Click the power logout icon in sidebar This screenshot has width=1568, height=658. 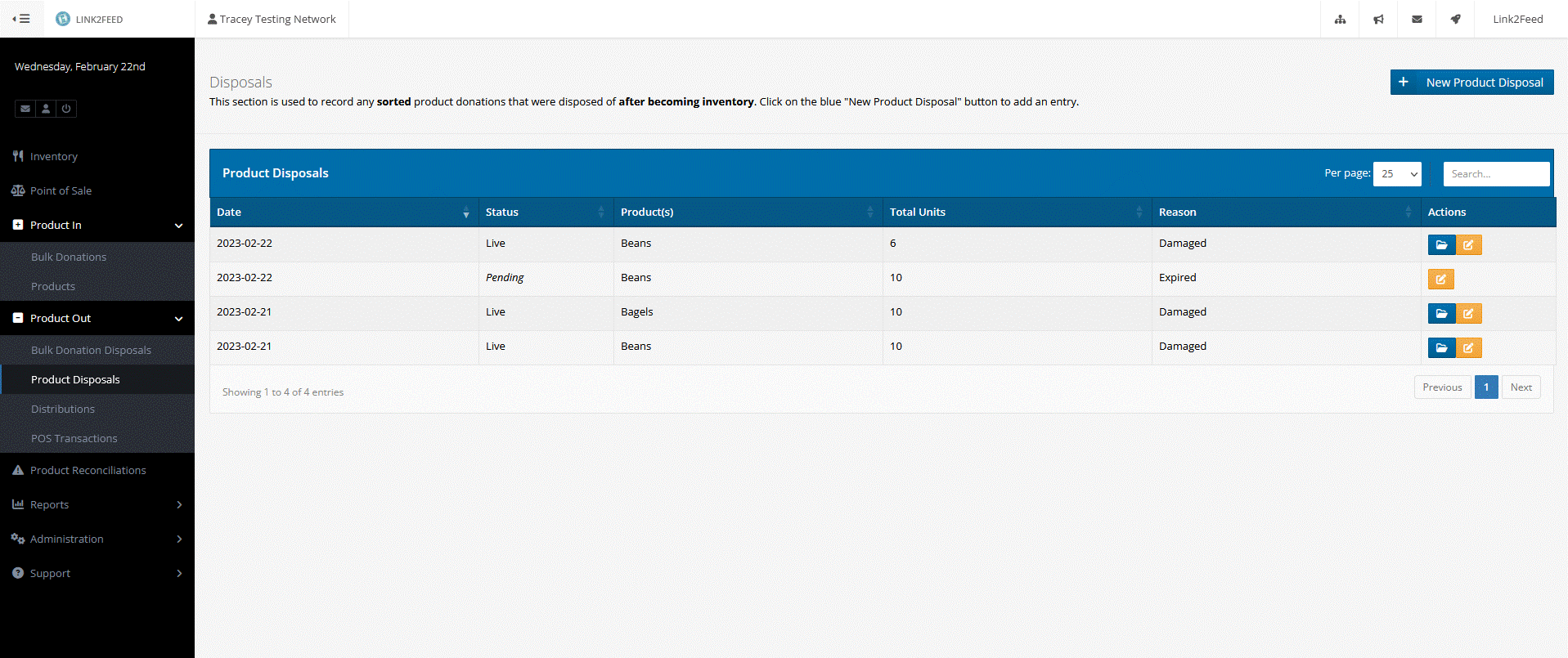click(x=66, y=109)
